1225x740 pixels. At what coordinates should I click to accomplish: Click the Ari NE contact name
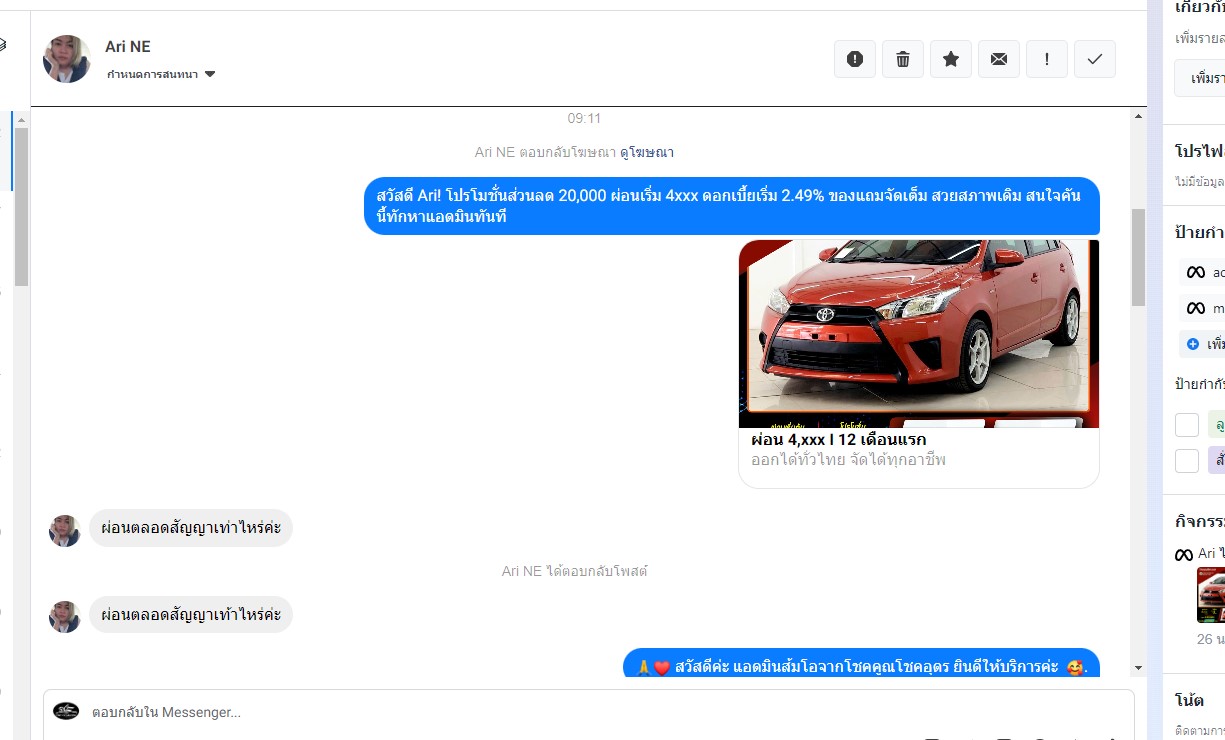(128, 47)
